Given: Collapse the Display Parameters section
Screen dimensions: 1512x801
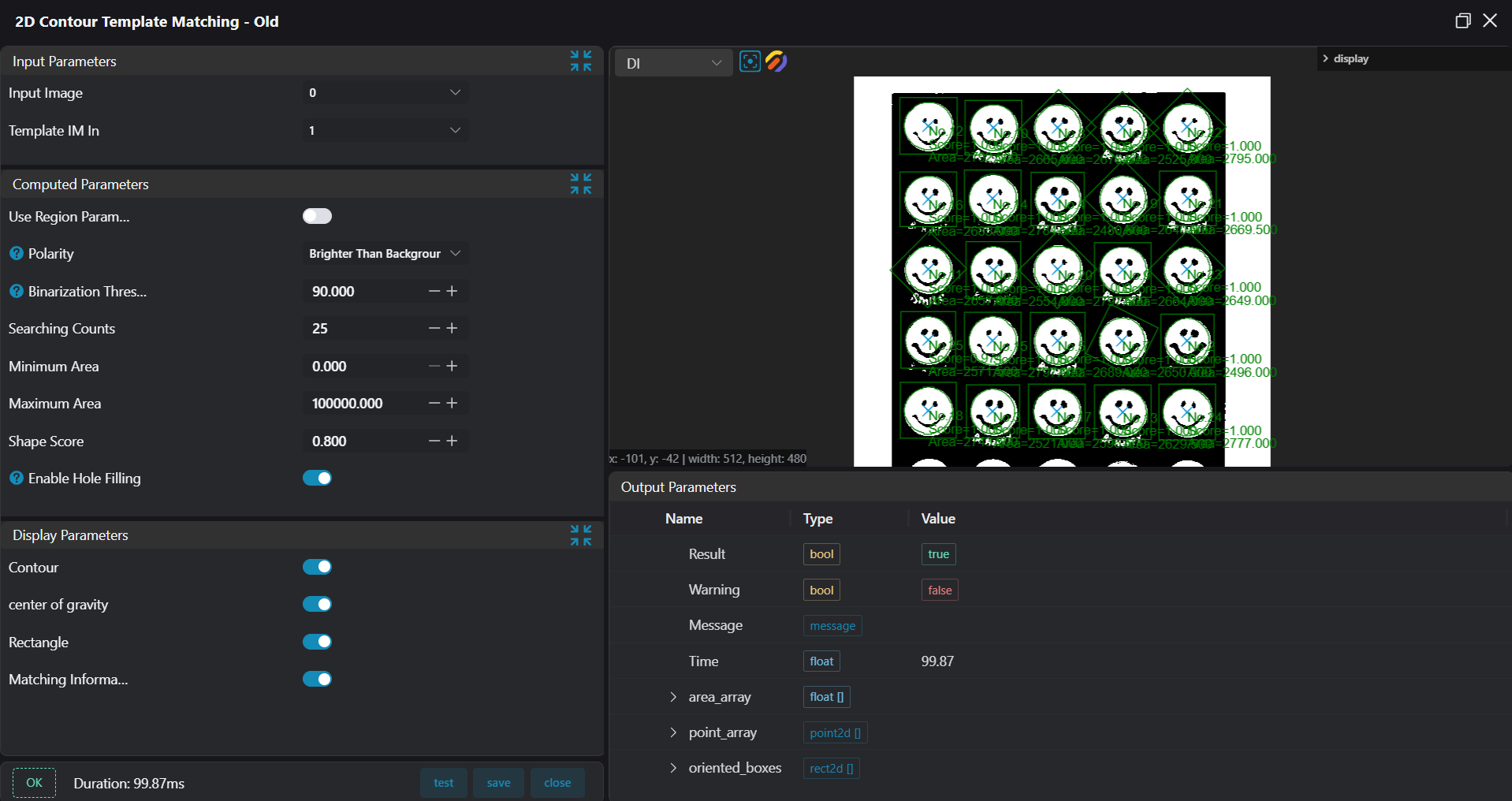Looking at the screenshot, I should coord(581,535).
